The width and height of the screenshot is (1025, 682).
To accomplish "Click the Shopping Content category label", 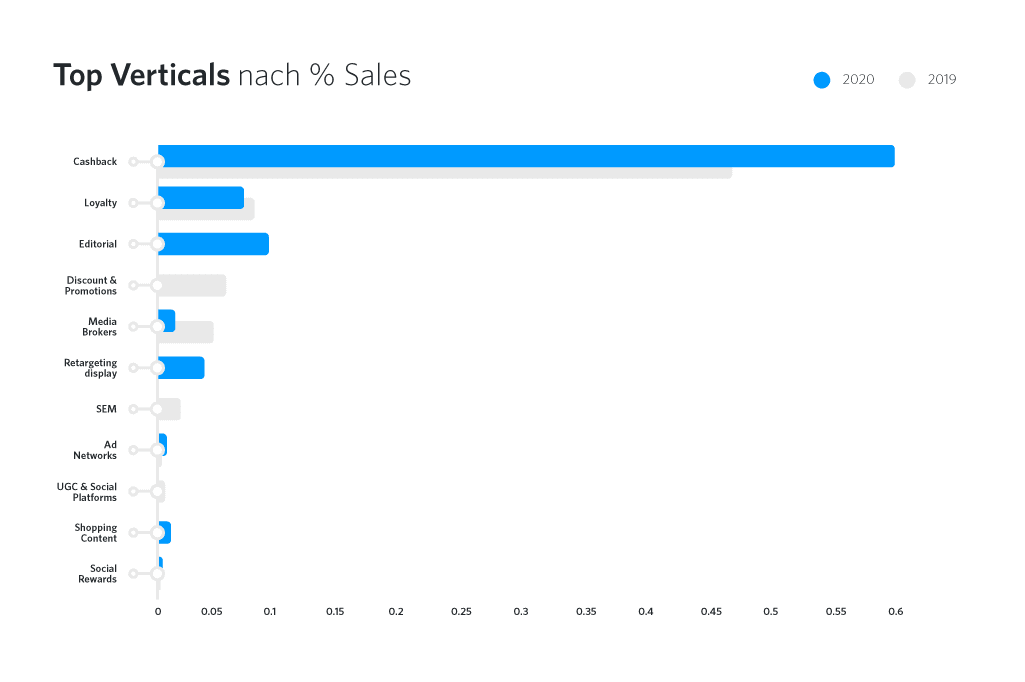I will [96, 533].
